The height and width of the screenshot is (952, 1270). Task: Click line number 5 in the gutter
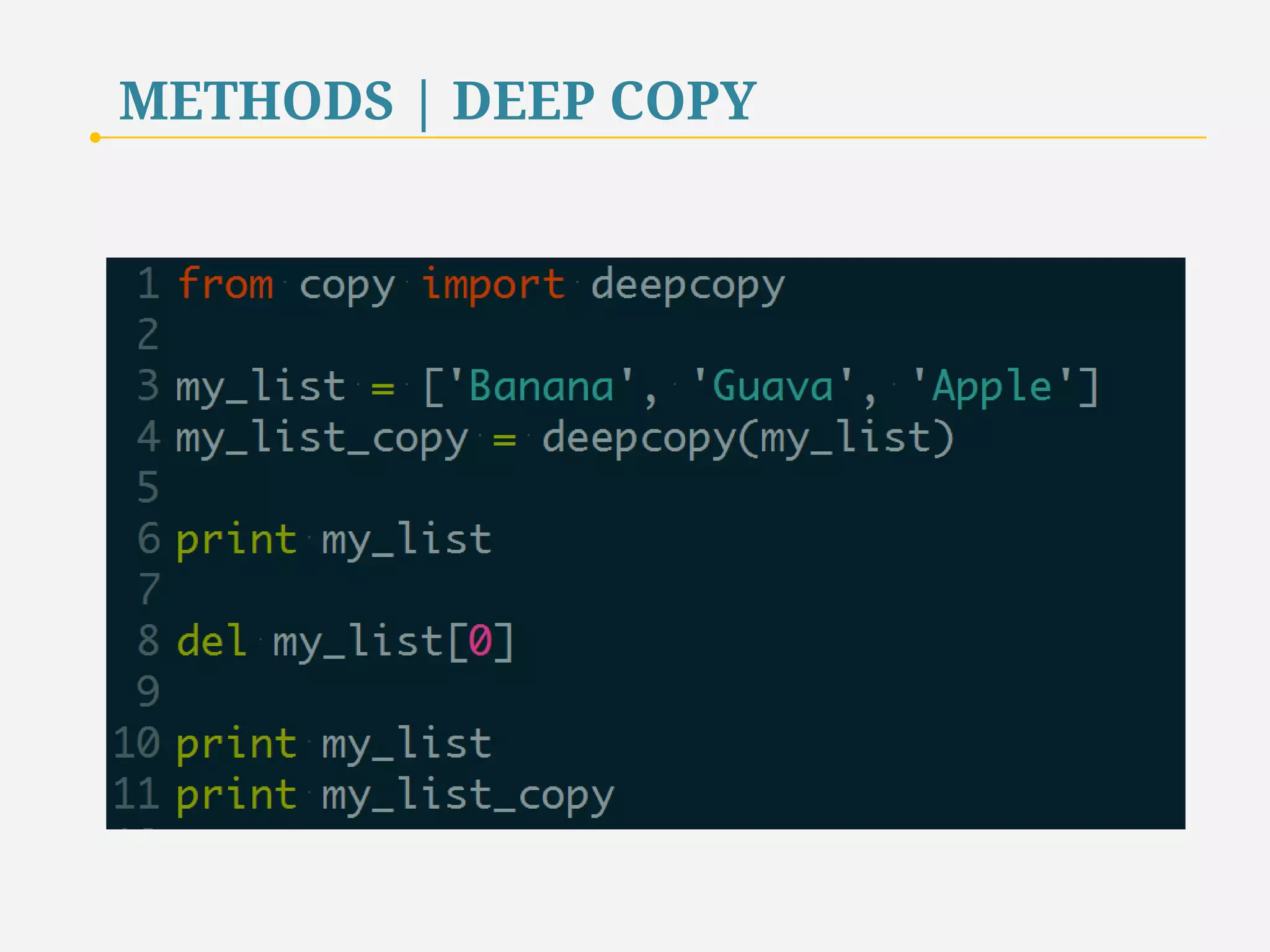pyautogui.click(x=148, y=487)
